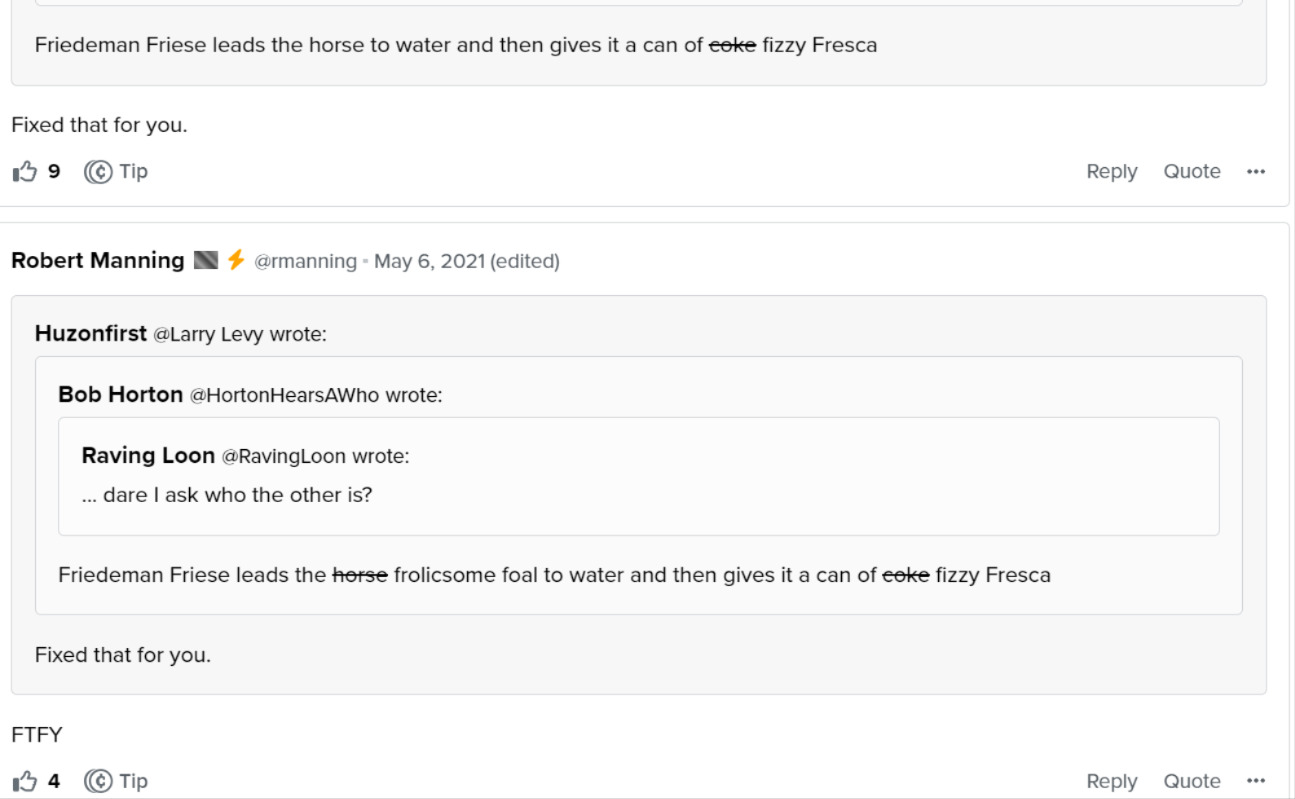Reply to the upper comment
This screenshot has height=799, width=1295.
1111,172
